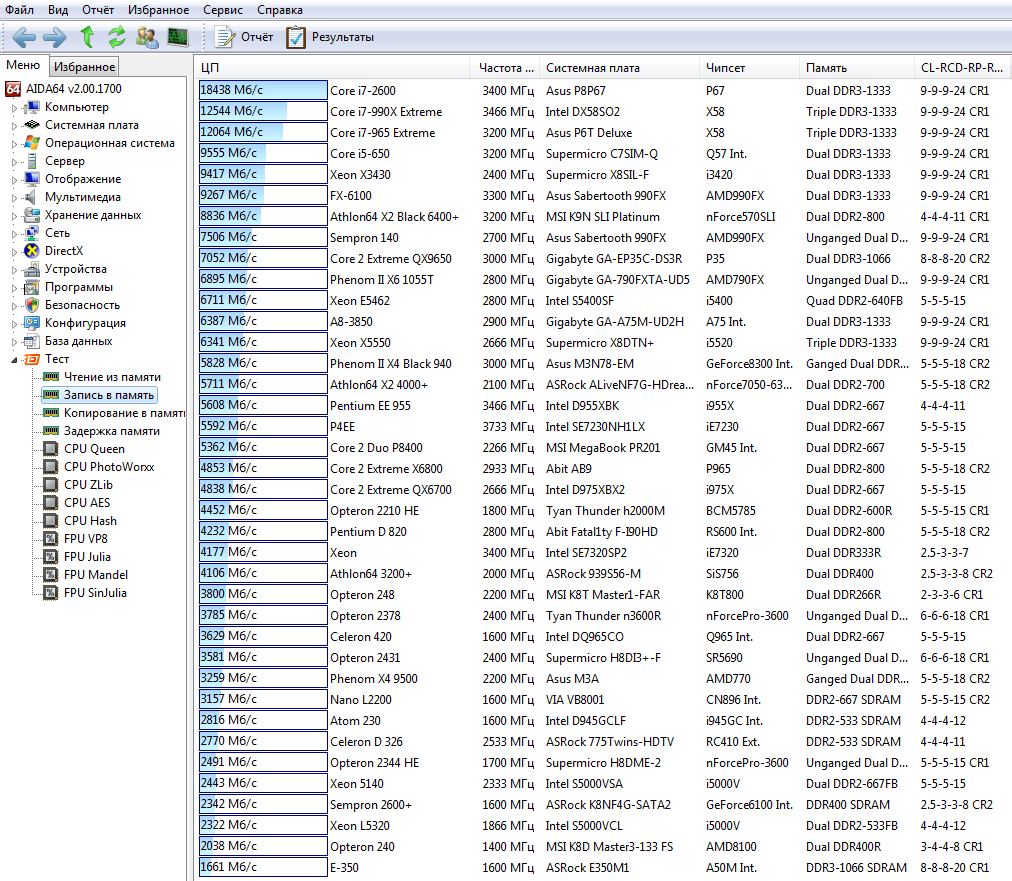Select the FPU VP8 benchmark icon
This screenshot has height=881, width=1012.
click(x=50, y=539)
